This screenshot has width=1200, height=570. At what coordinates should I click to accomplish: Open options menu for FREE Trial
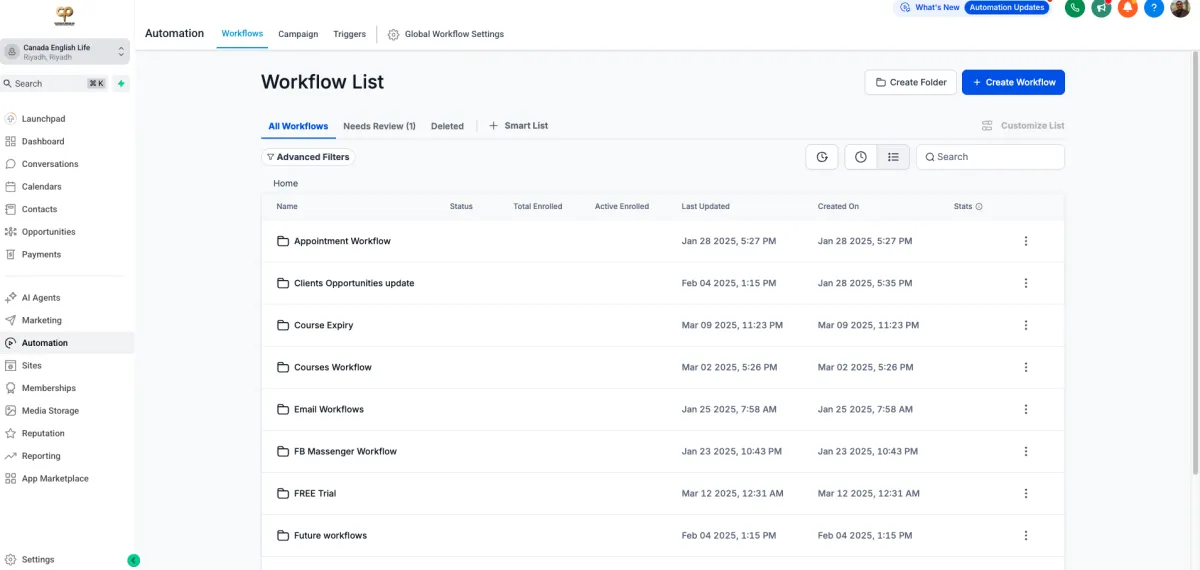point(1026,493)
